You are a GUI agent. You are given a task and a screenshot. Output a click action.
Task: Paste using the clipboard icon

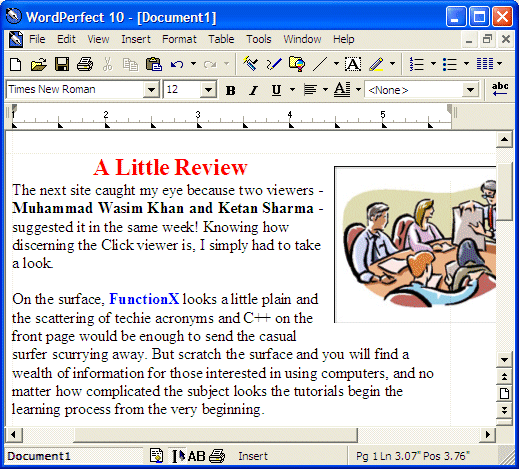click(154, 64)
